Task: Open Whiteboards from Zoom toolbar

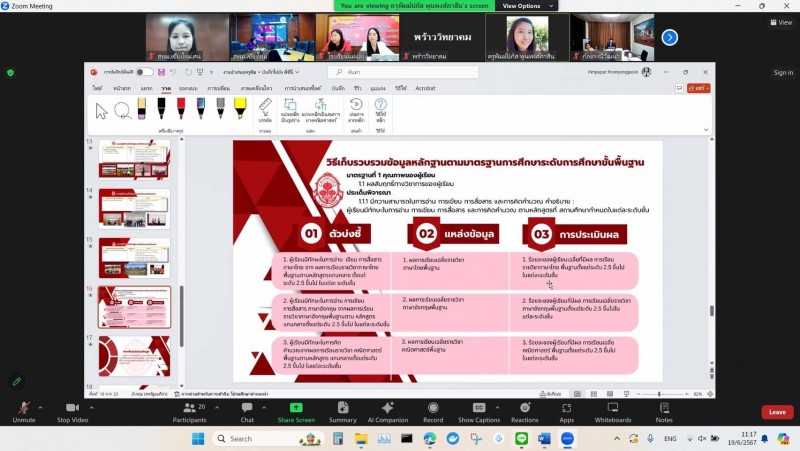Action: [x=613, y=412]
